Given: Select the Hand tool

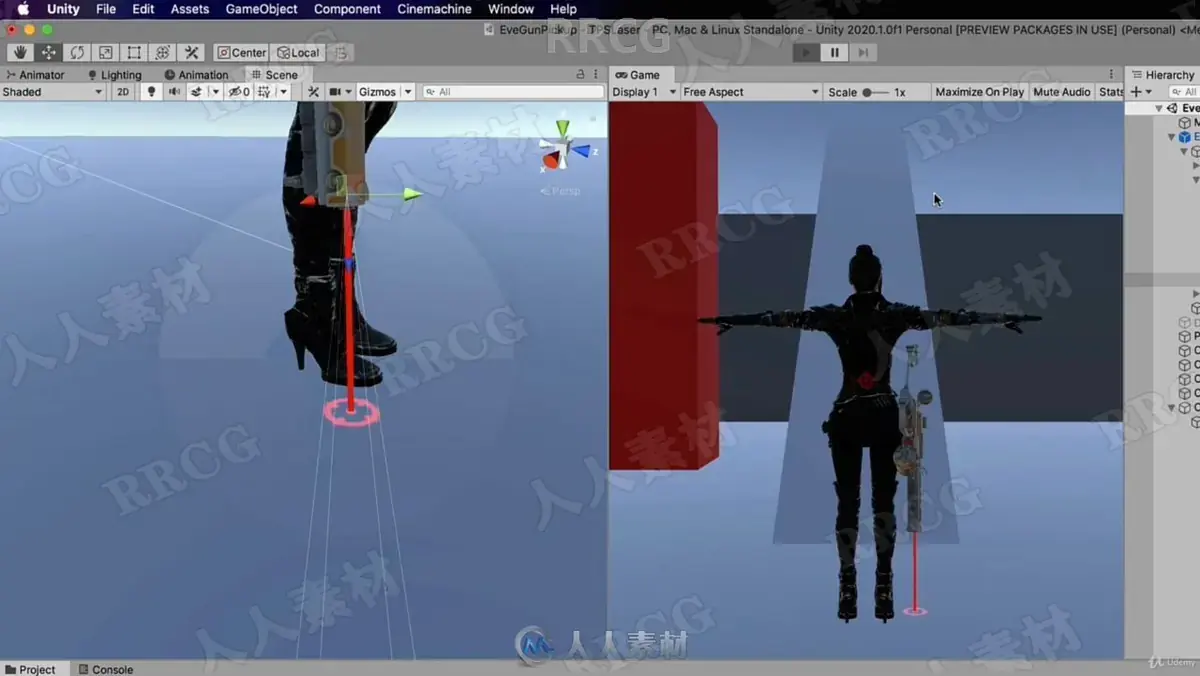Looking at the screenshot, I should click(20, 52).
